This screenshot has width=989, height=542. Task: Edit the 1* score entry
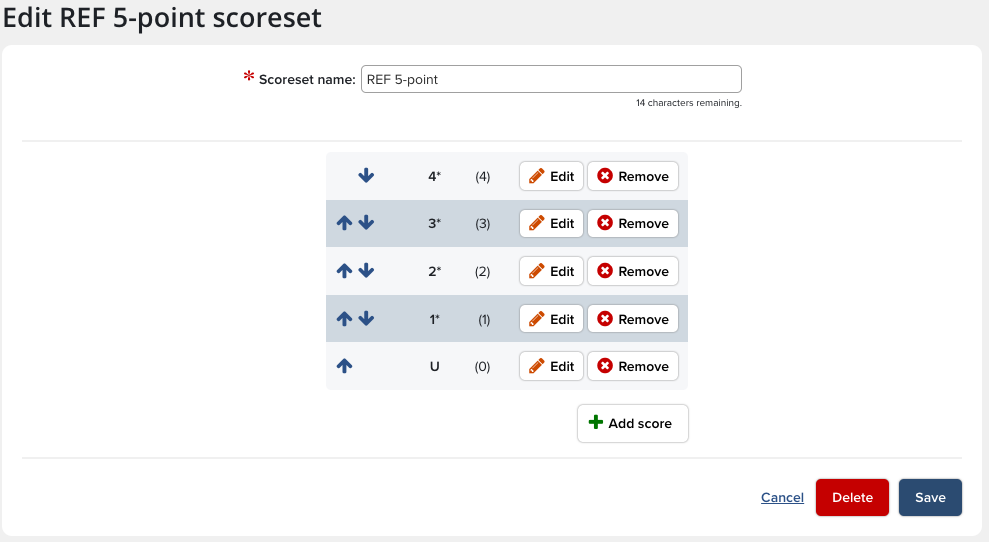pos(551,319)
